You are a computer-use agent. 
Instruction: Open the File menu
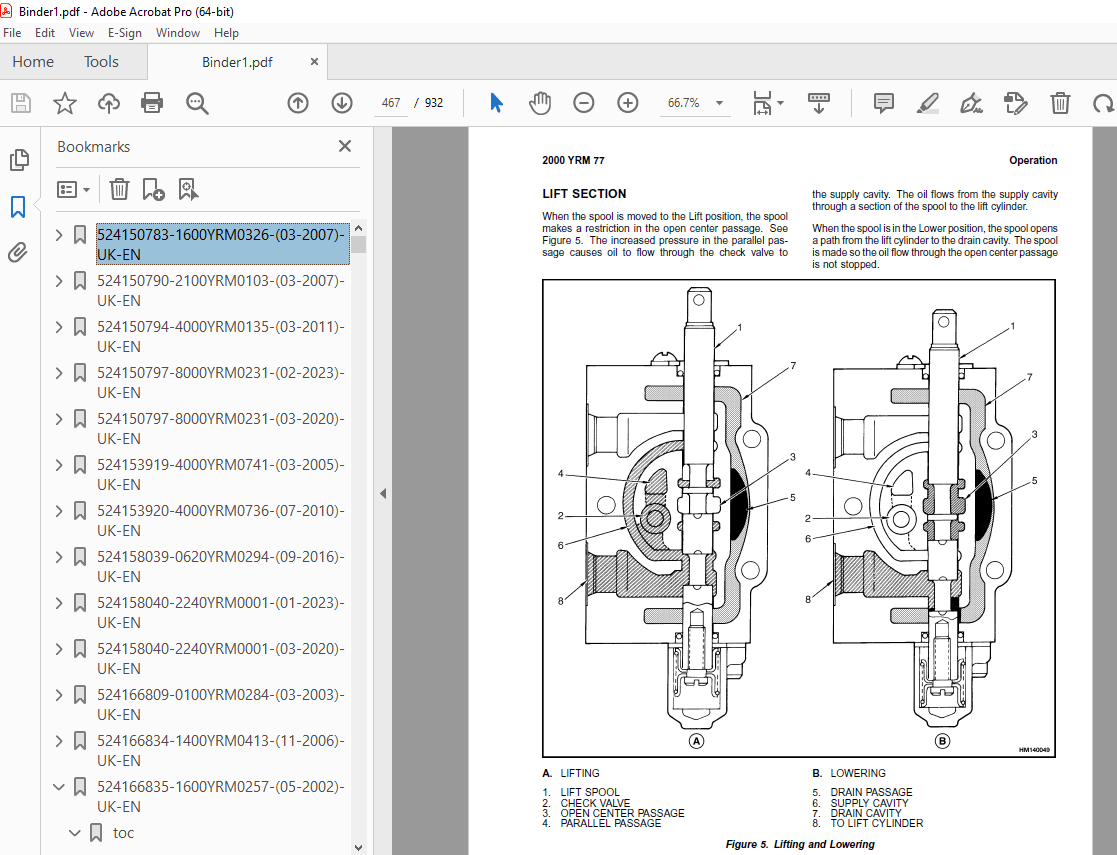click(12, 33)
